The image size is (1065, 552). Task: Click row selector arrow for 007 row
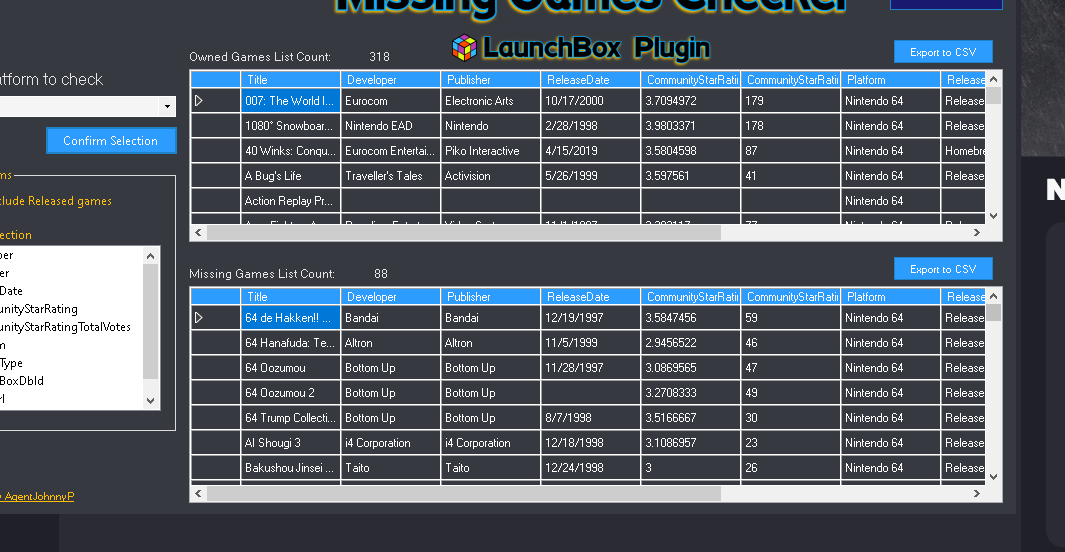(x=198, y=100)
